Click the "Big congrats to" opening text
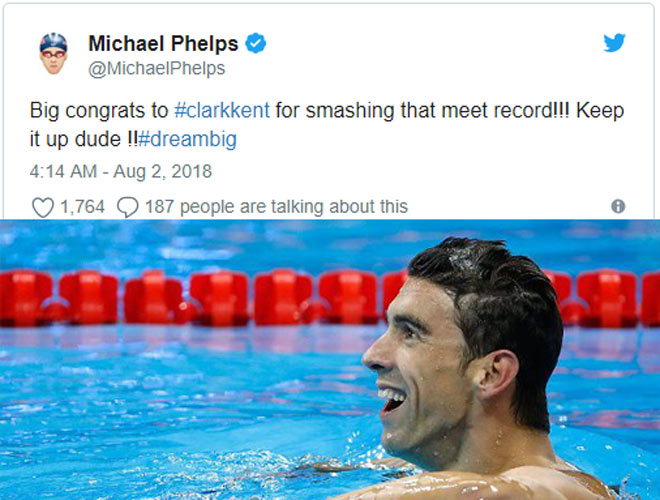The image size is (660, 500). pos(98,110)
